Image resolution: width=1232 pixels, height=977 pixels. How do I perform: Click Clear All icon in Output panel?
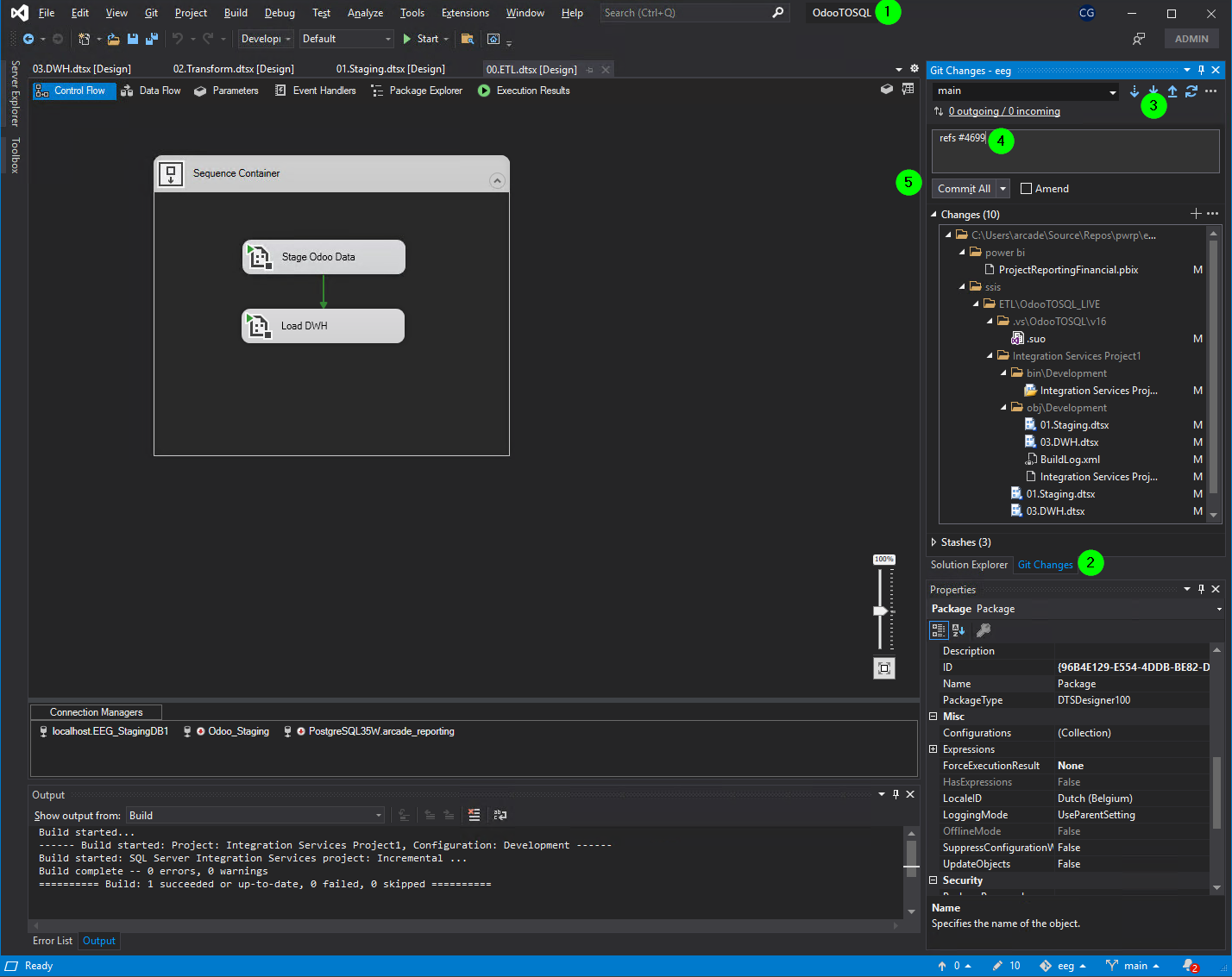(475, 815)
